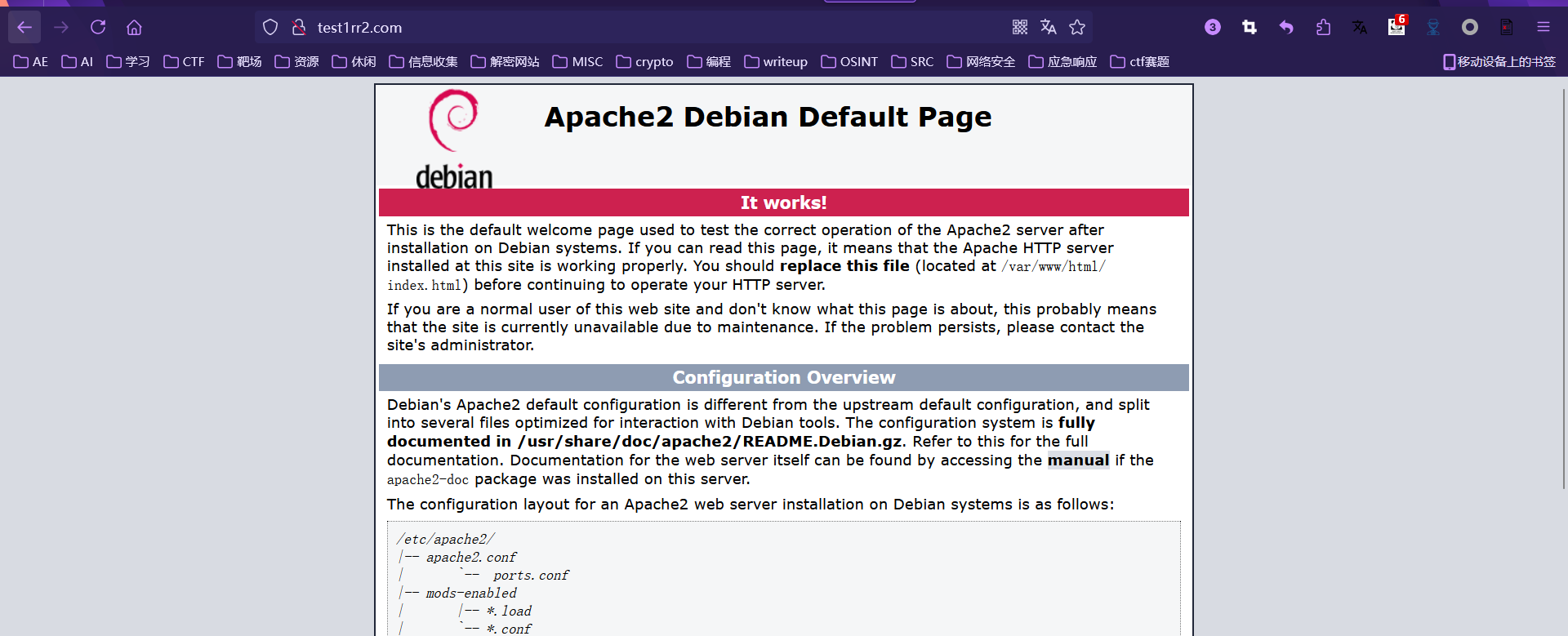Start a screenshot crop capture
1568x636 pixels.
(1249, 28)
